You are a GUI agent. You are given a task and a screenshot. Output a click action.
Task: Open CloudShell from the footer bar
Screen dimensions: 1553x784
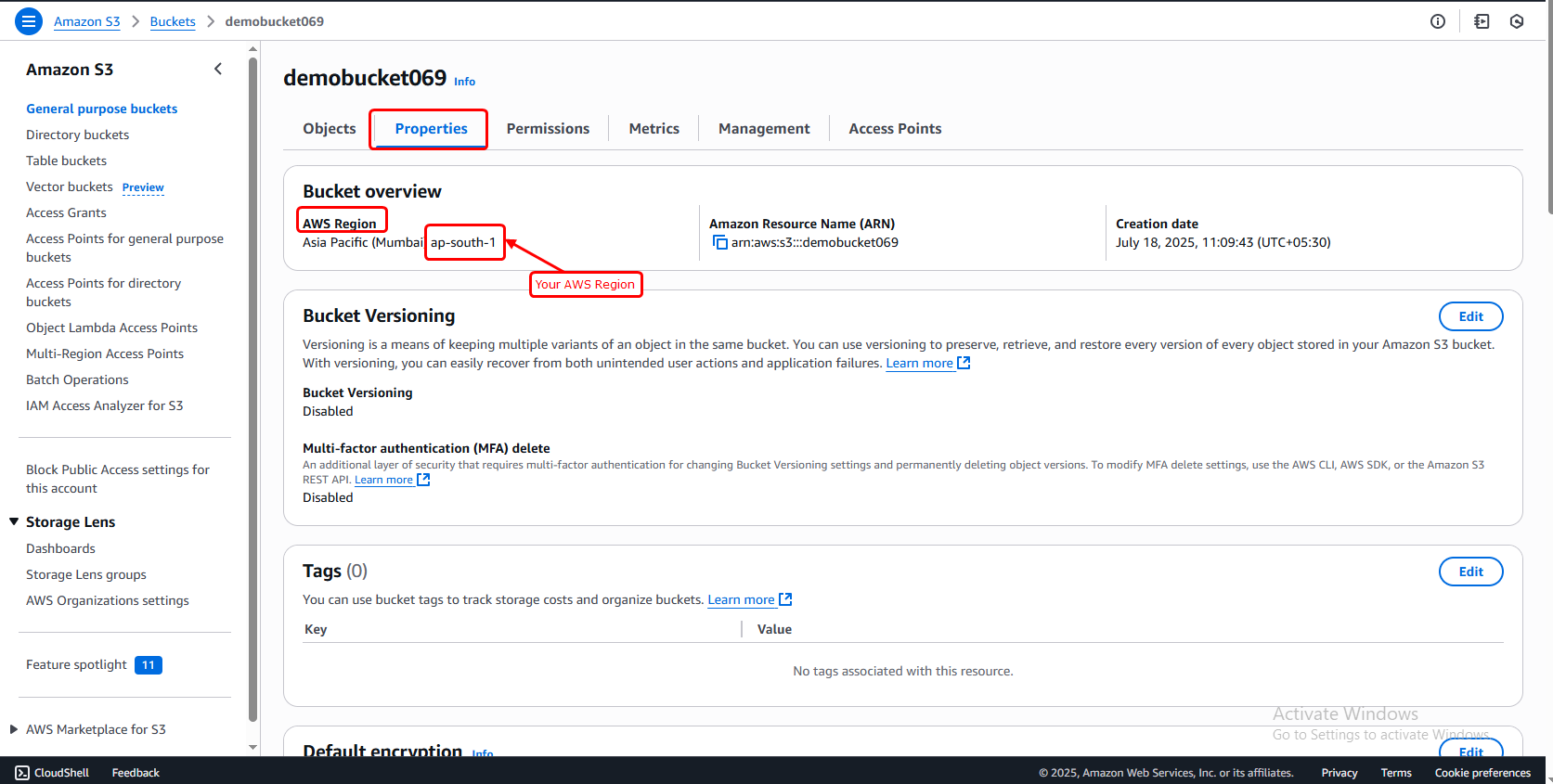(52, 772)
